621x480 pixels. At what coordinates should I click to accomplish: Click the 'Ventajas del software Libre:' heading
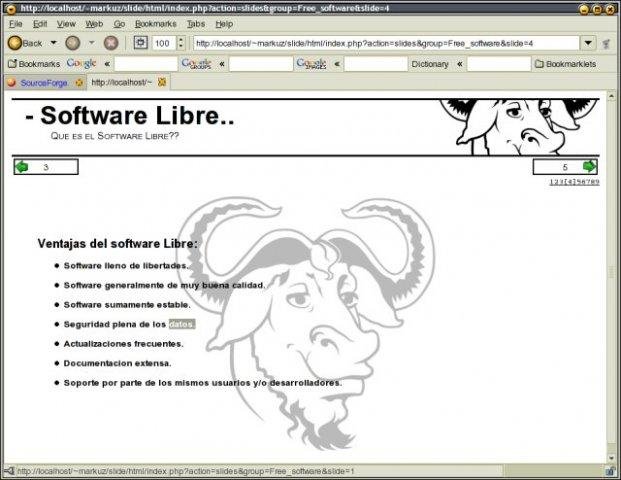point(117,244)
